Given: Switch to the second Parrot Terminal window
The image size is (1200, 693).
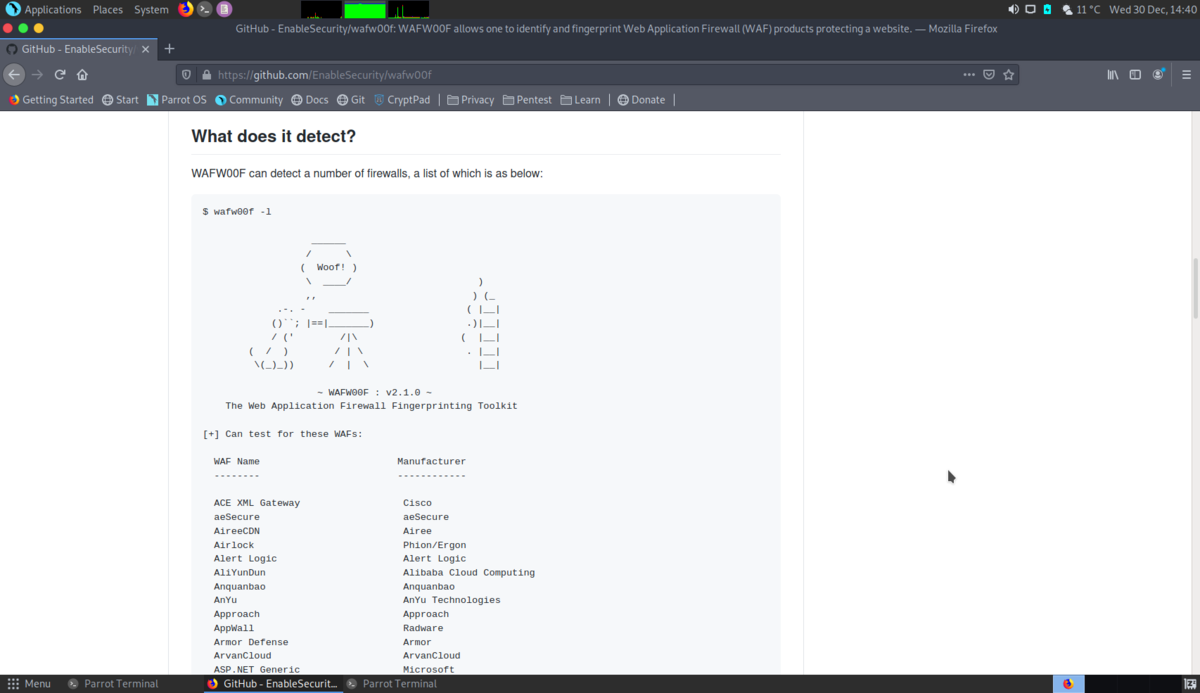Looking at the screenshot, I should (x=391, y=684).
